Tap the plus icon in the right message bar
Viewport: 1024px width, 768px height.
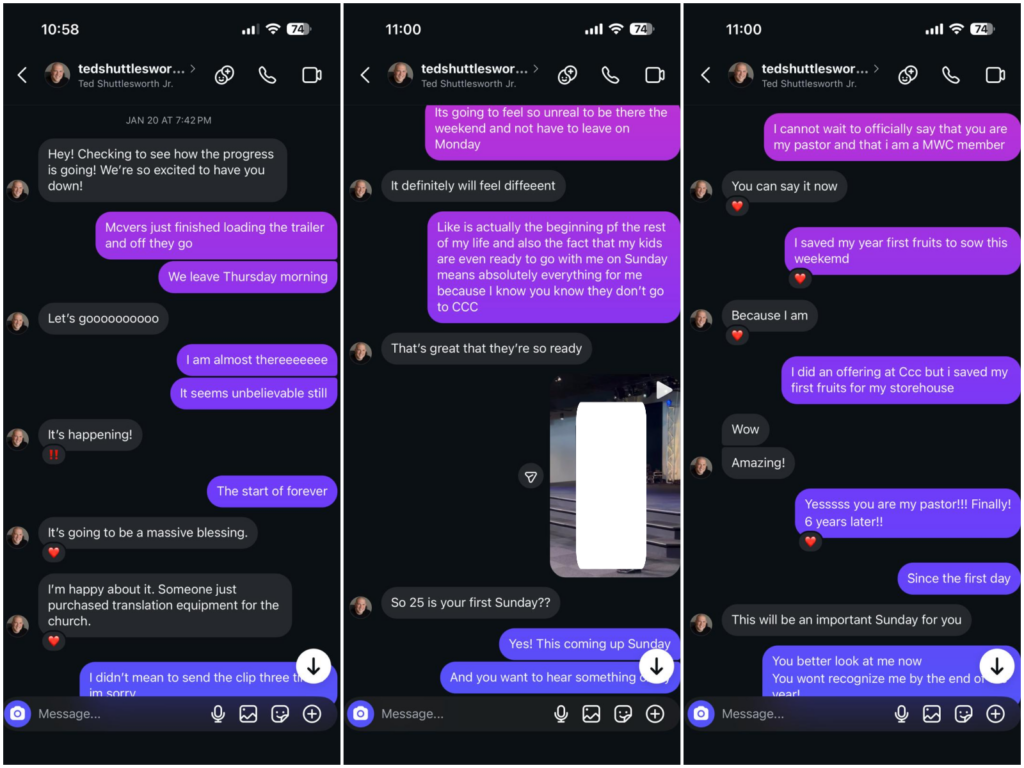coord(995,714)
